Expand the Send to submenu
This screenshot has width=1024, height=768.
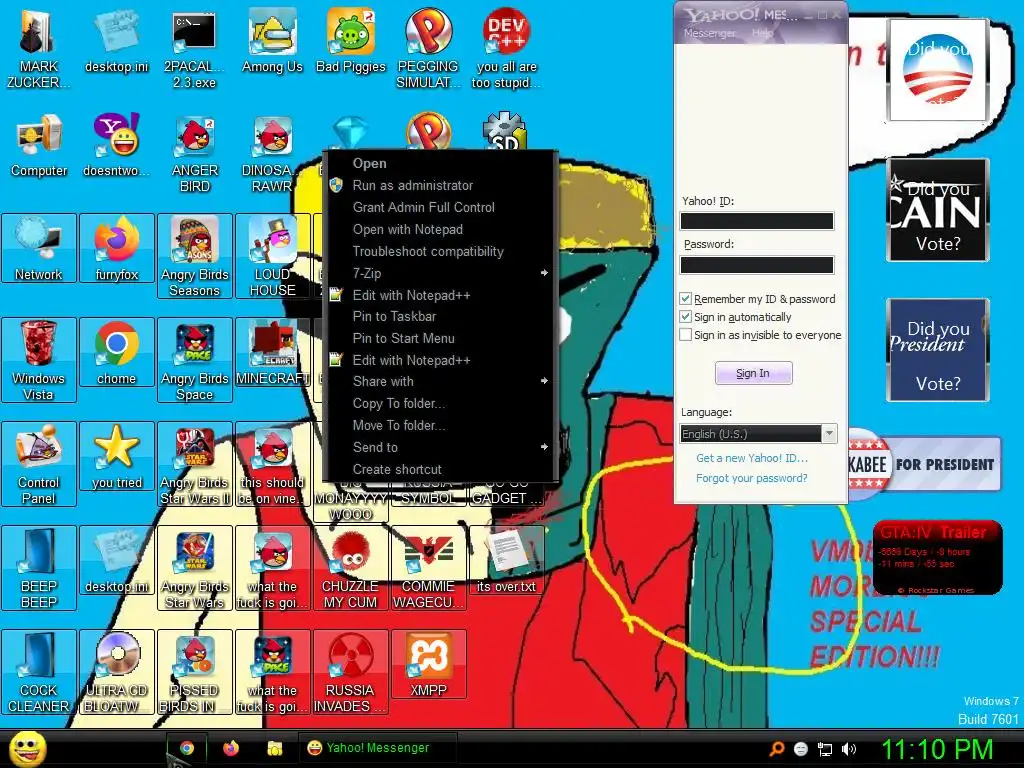coord(440,447)
